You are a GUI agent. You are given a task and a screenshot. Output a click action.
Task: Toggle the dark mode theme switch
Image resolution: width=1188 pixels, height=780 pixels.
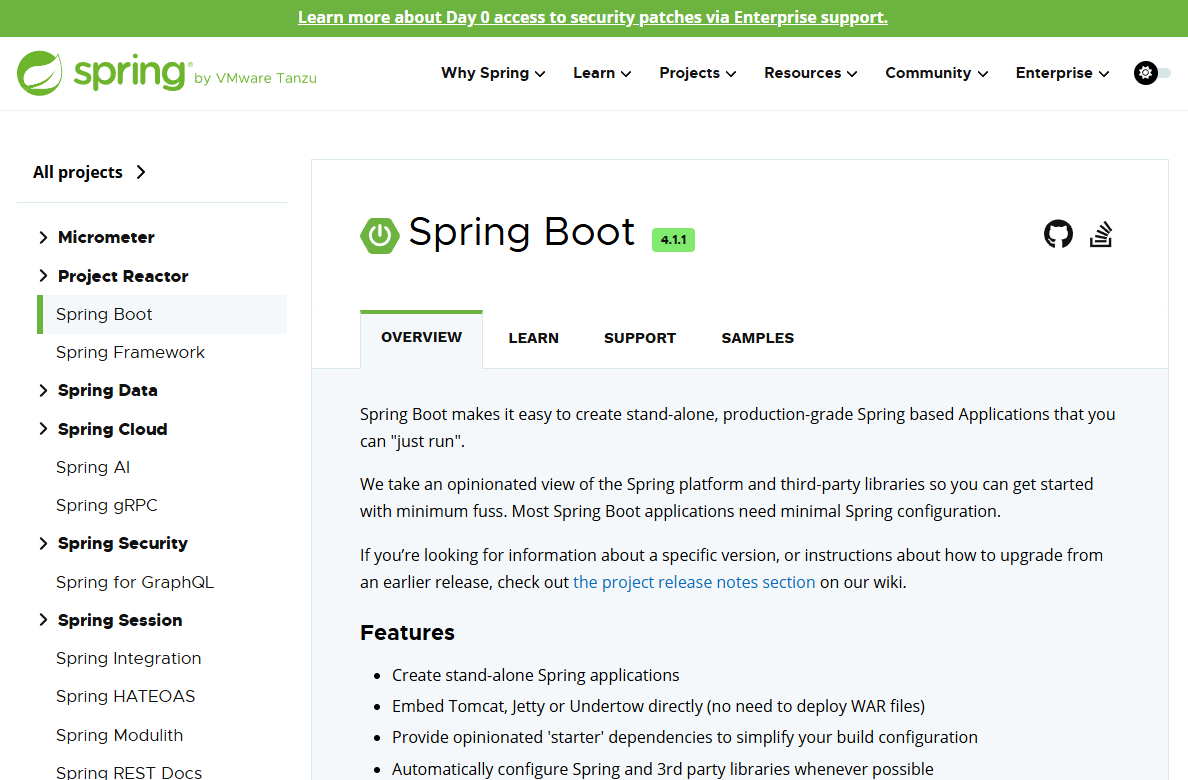(1152, 73)
